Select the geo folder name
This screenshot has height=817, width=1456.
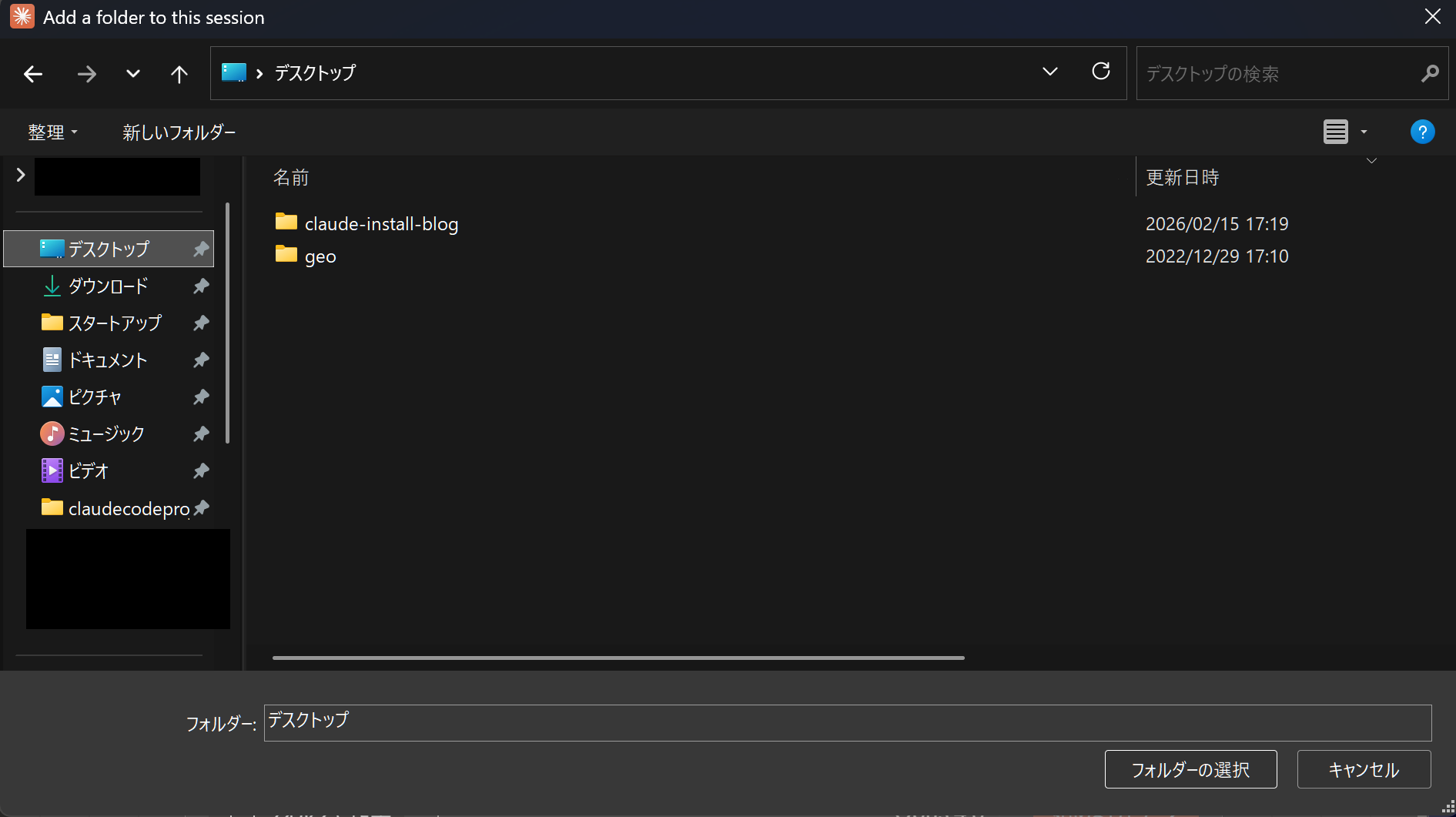[320, 256]
